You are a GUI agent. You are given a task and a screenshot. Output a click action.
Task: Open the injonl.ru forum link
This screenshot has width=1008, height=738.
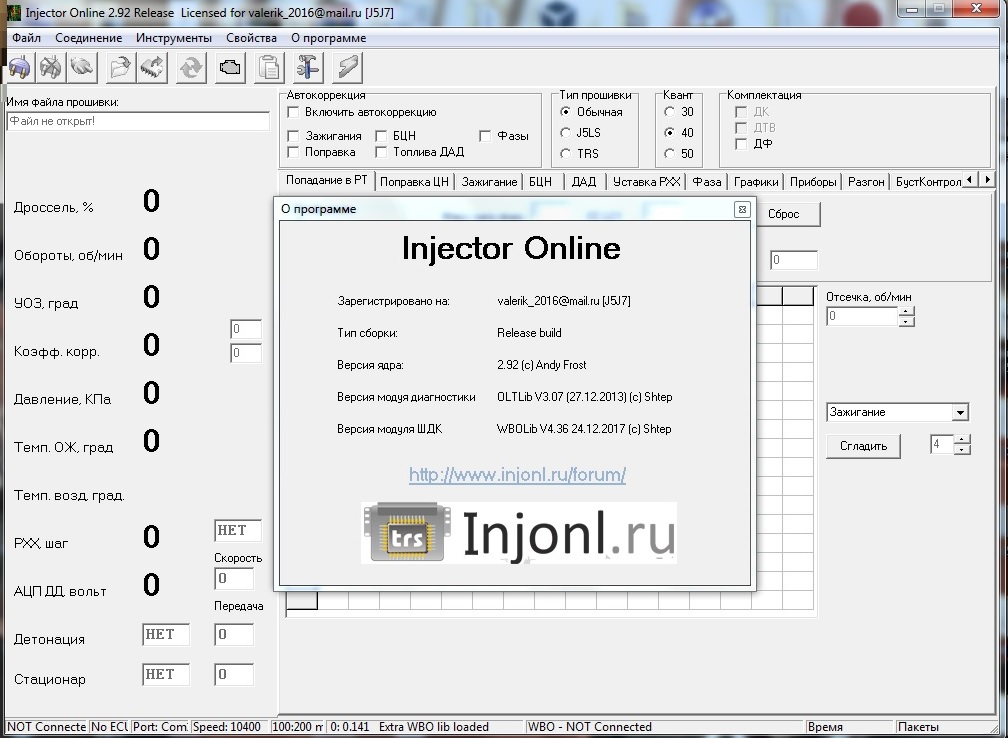518,474
